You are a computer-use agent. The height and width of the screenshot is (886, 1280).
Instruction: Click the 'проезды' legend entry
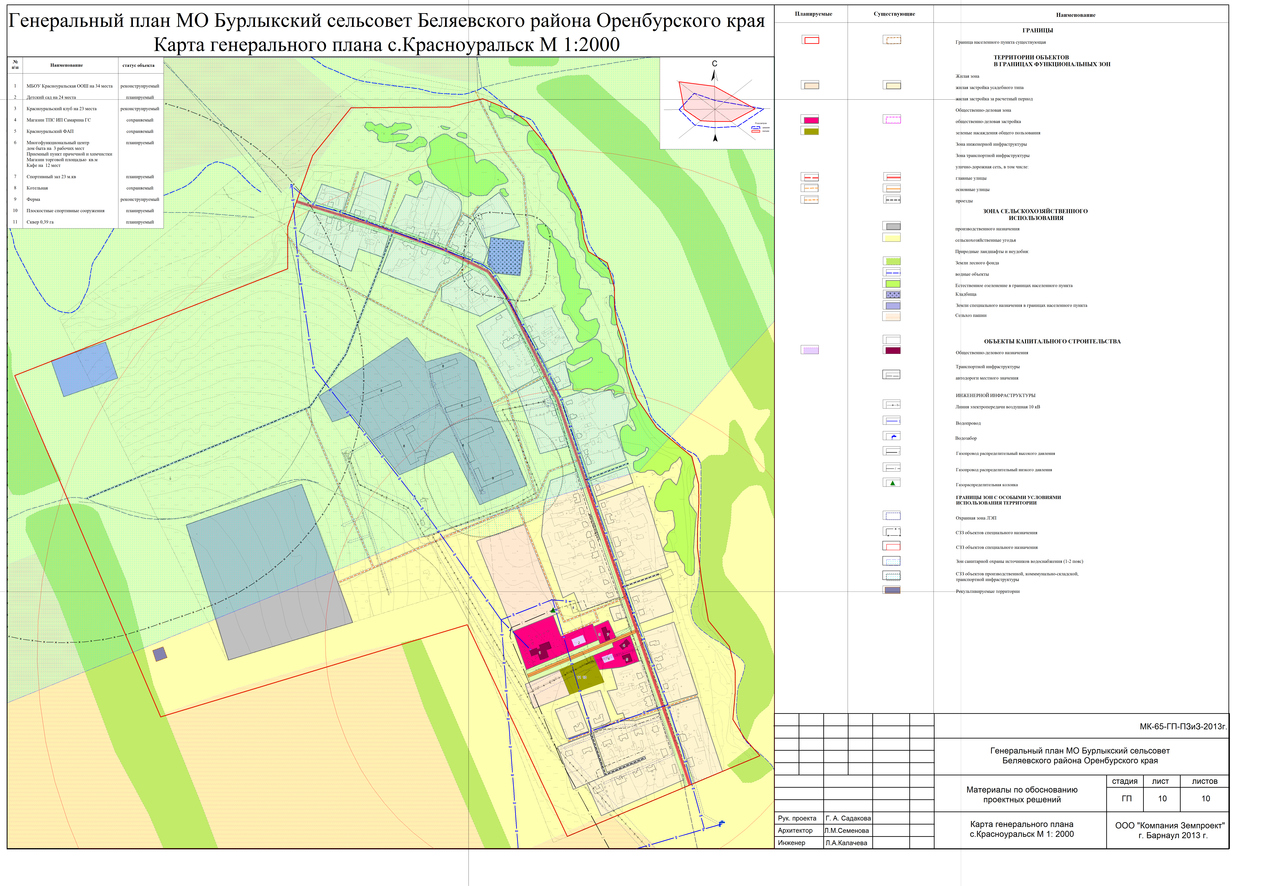965,200
